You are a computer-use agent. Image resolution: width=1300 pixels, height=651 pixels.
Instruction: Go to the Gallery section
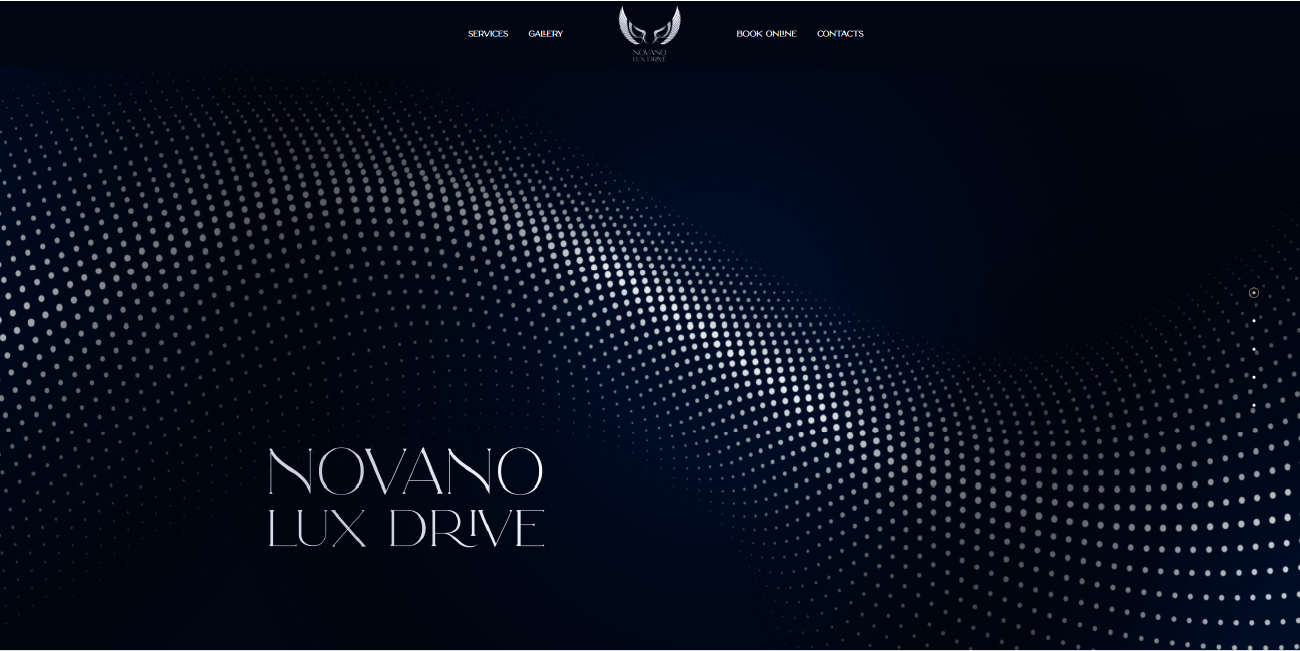[x=545, y=34]
